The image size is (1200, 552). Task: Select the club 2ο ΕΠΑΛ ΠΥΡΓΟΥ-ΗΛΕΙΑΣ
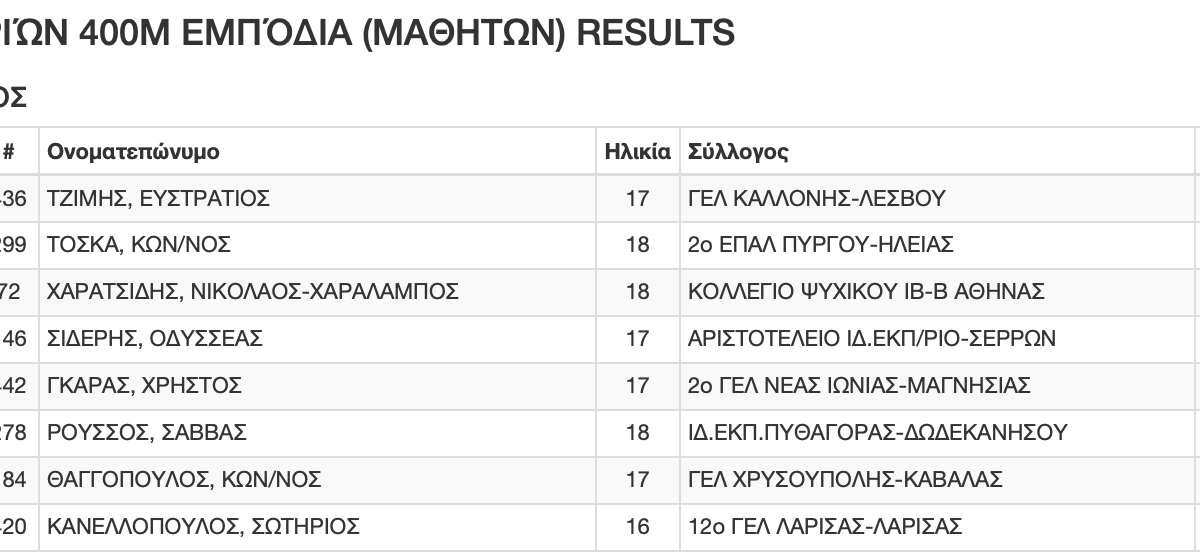coord(821,245)
